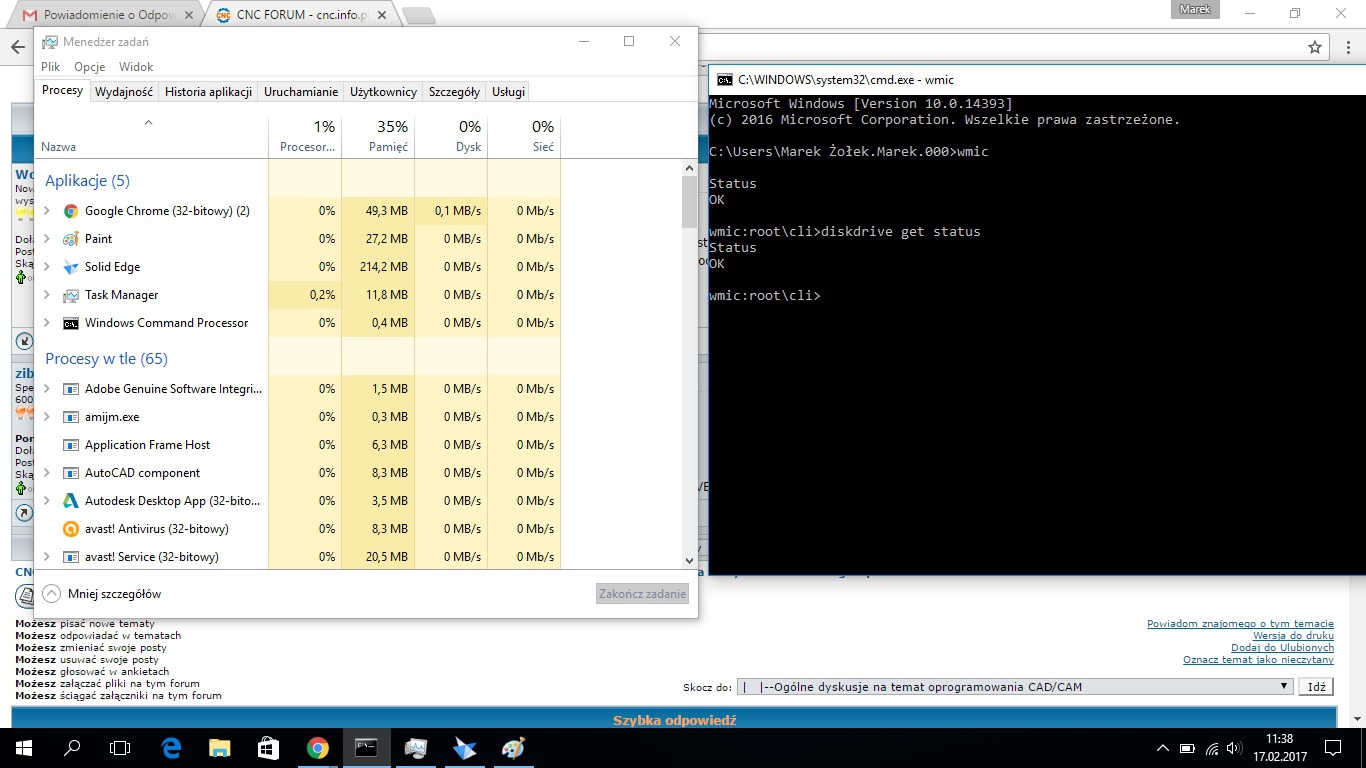Expand the Google Chrome (32-bitowy) process group

(47, 211)
